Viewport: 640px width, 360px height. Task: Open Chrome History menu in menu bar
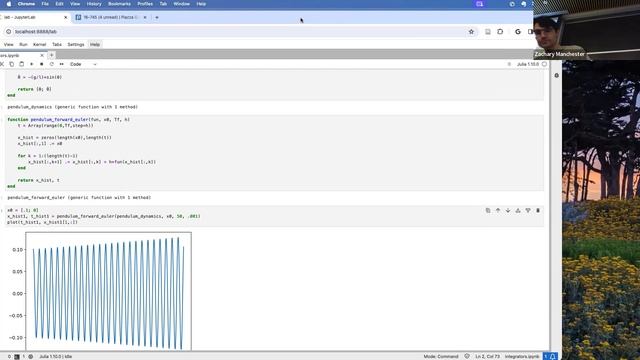94,4
